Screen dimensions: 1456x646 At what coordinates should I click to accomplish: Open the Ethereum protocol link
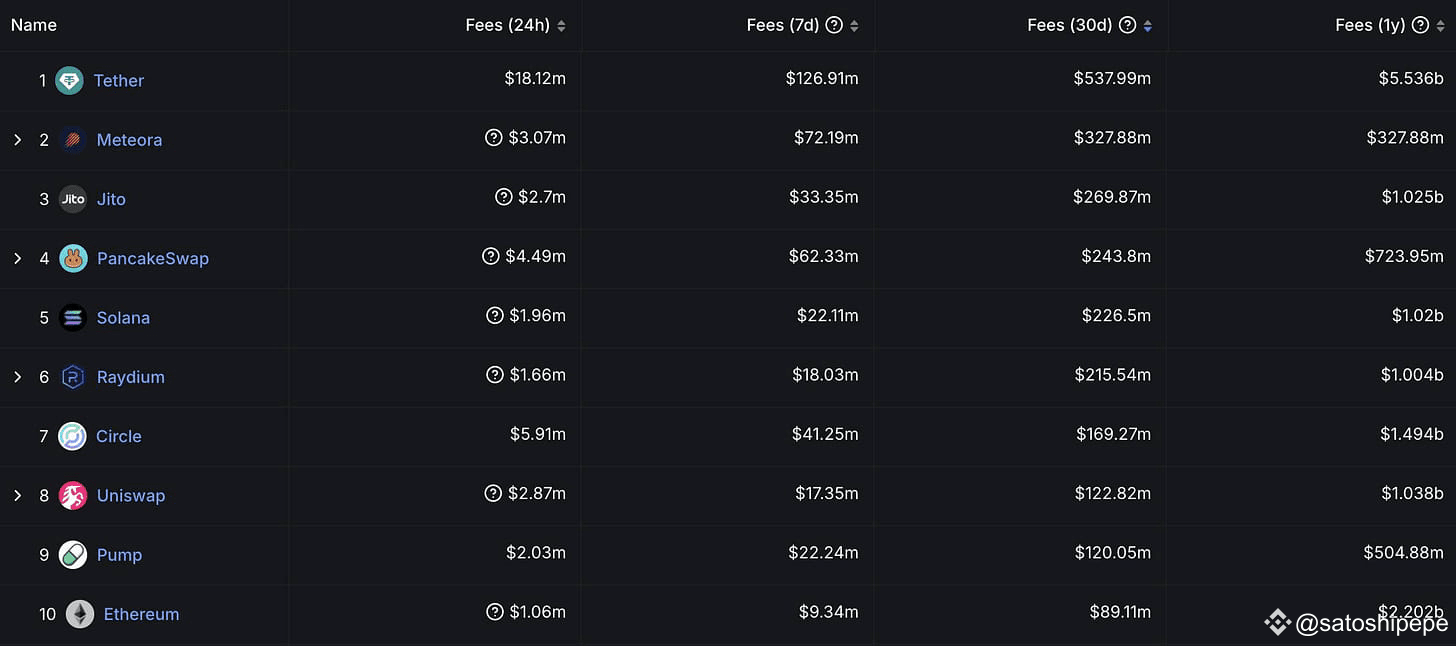pos(141,614)
